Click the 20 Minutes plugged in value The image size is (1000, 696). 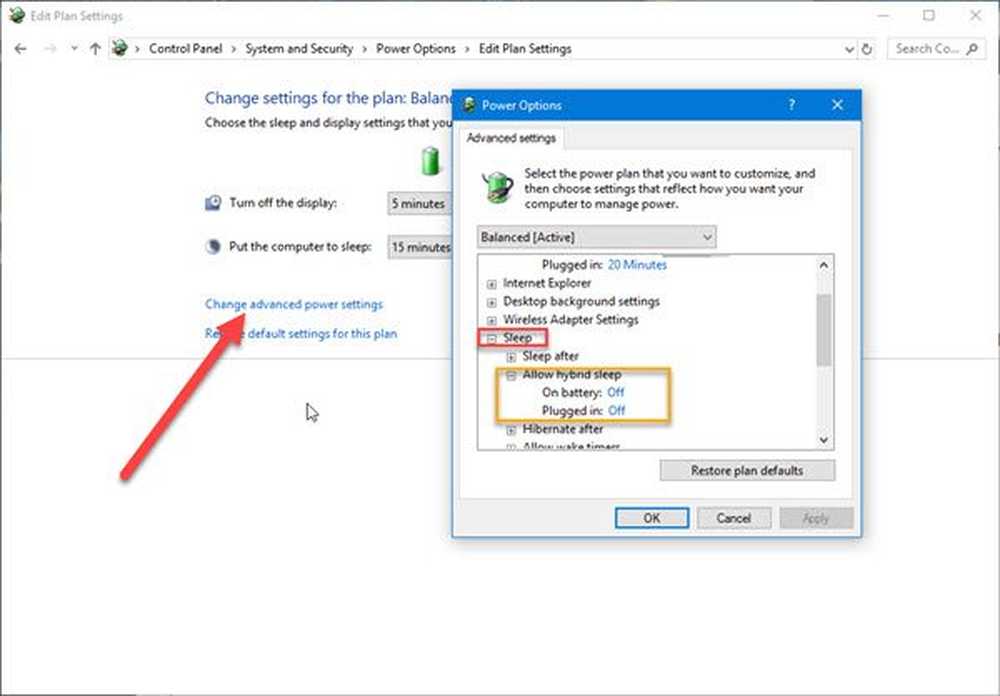pos(637,265)
